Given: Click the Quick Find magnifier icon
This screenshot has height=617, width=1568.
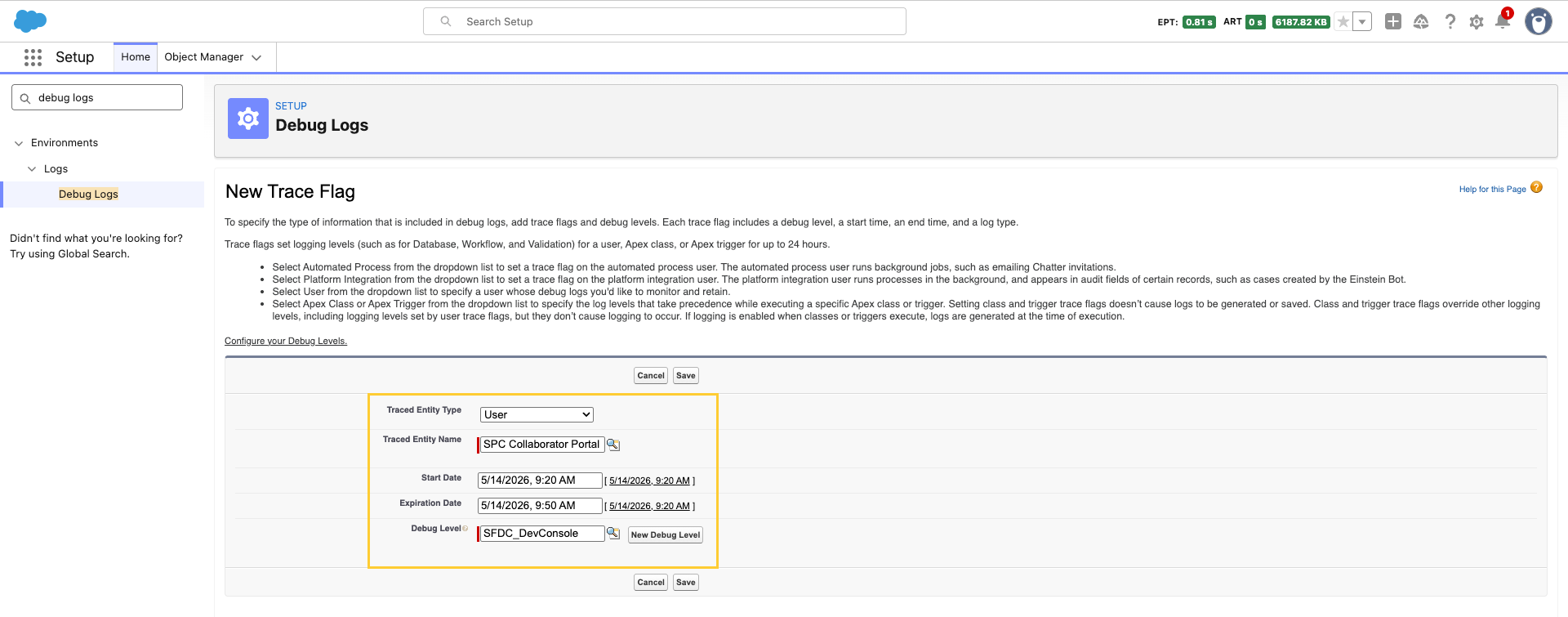Looking at the screenshot, I should [25, 98].
